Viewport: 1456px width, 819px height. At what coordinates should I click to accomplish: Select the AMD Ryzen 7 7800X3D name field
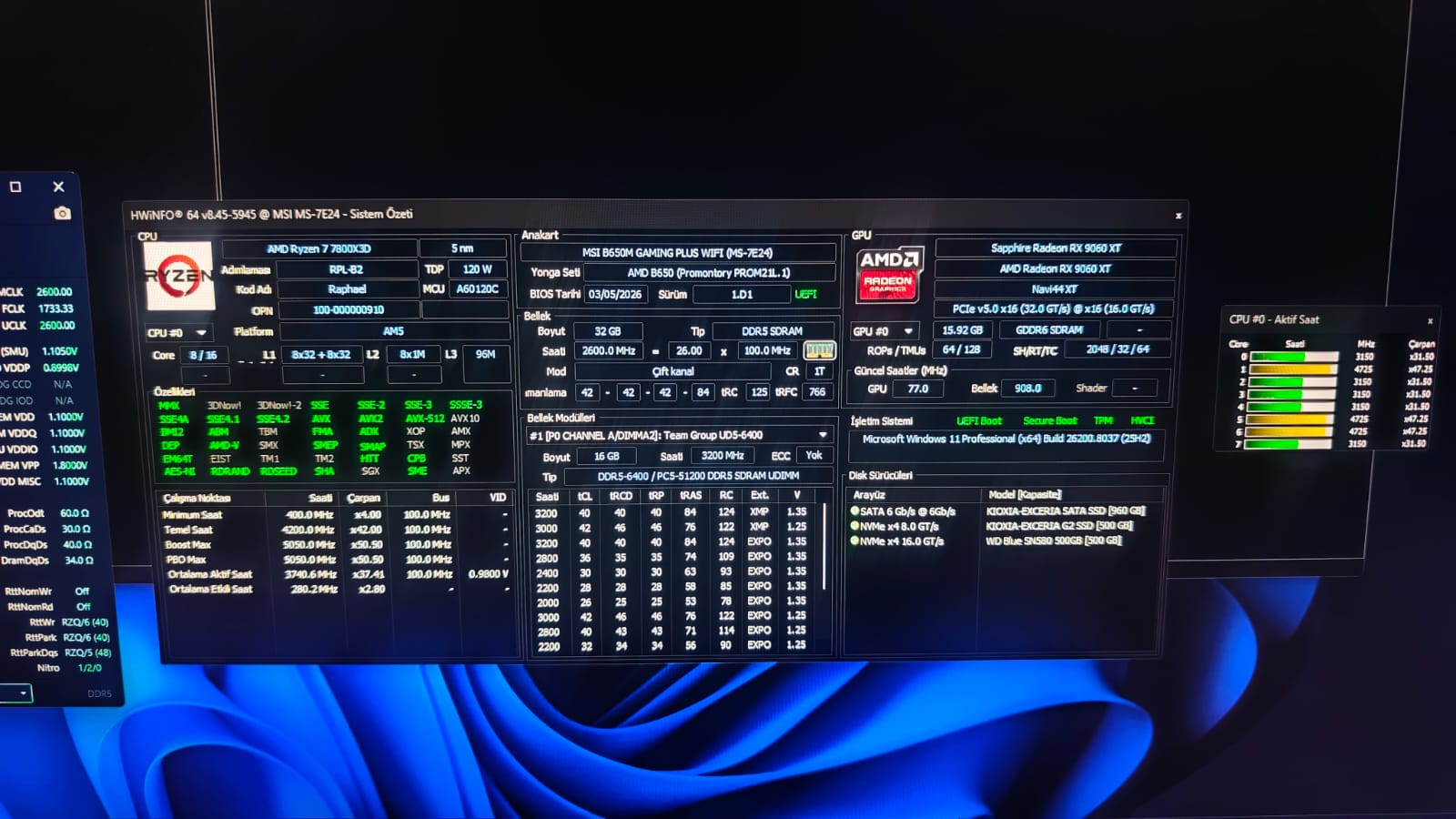pyautogui.click(x=318, y=248)
